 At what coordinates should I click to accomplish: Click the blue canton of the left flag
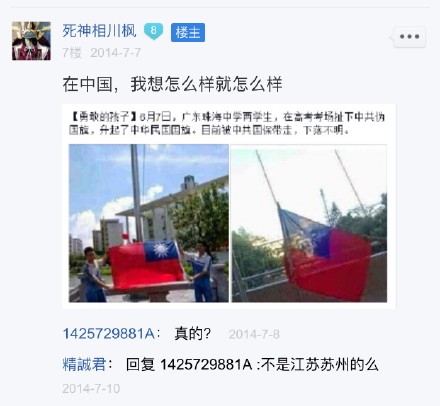pyautogui.click(x=161, y=250)
